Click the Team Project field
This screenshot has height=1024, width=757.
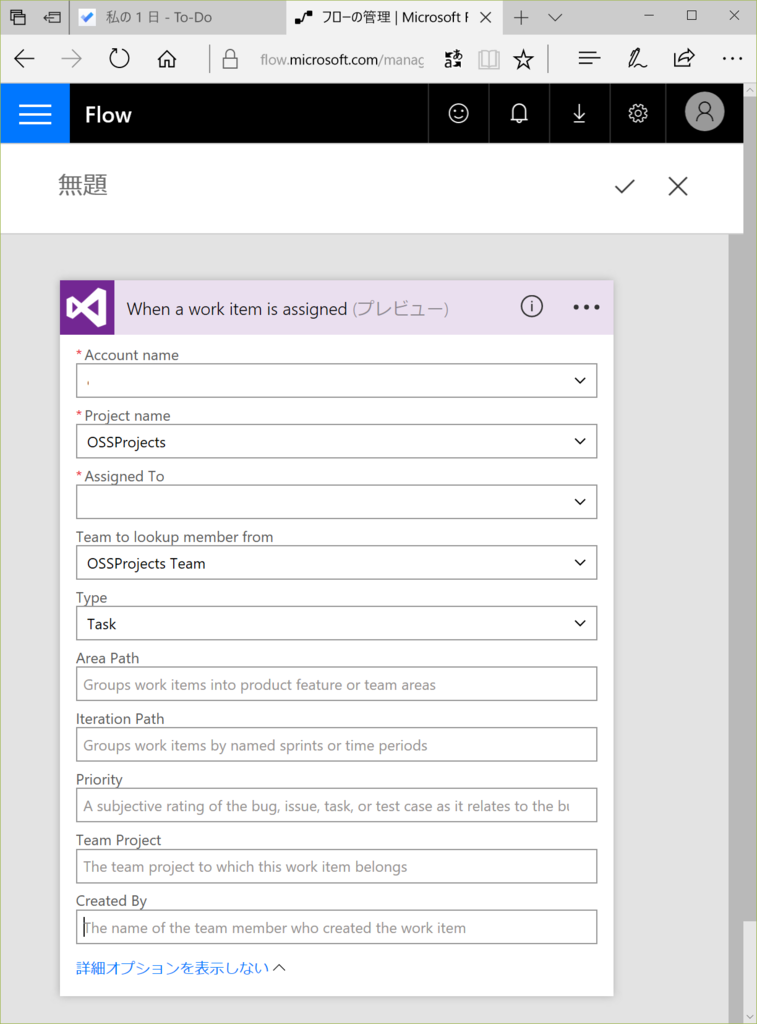336,866
